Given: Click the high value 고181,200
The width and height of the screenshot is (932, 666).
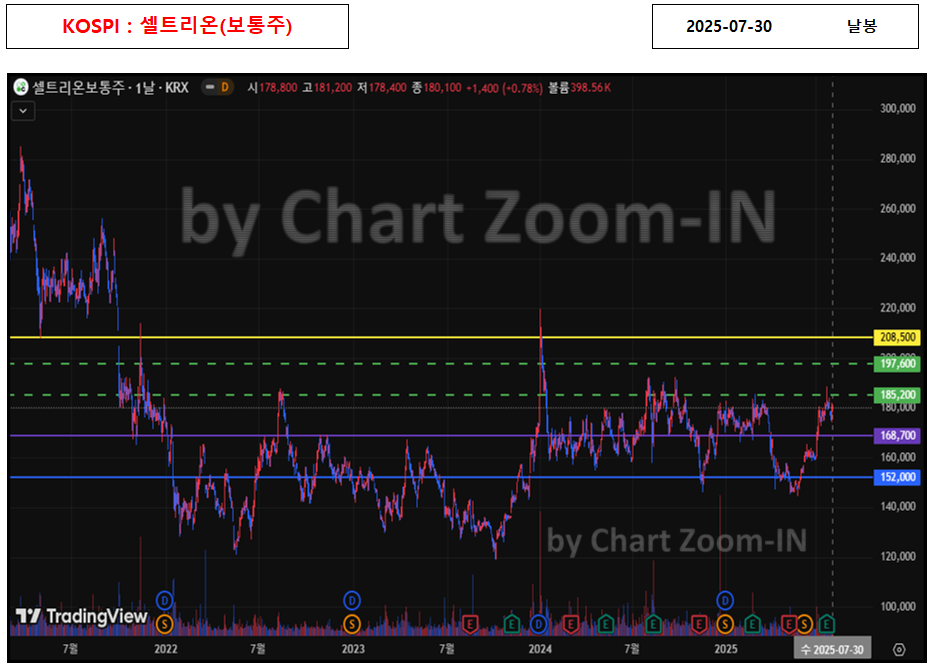Looking at the screenshot, I should pyautogui.click(x=327, y=88).
